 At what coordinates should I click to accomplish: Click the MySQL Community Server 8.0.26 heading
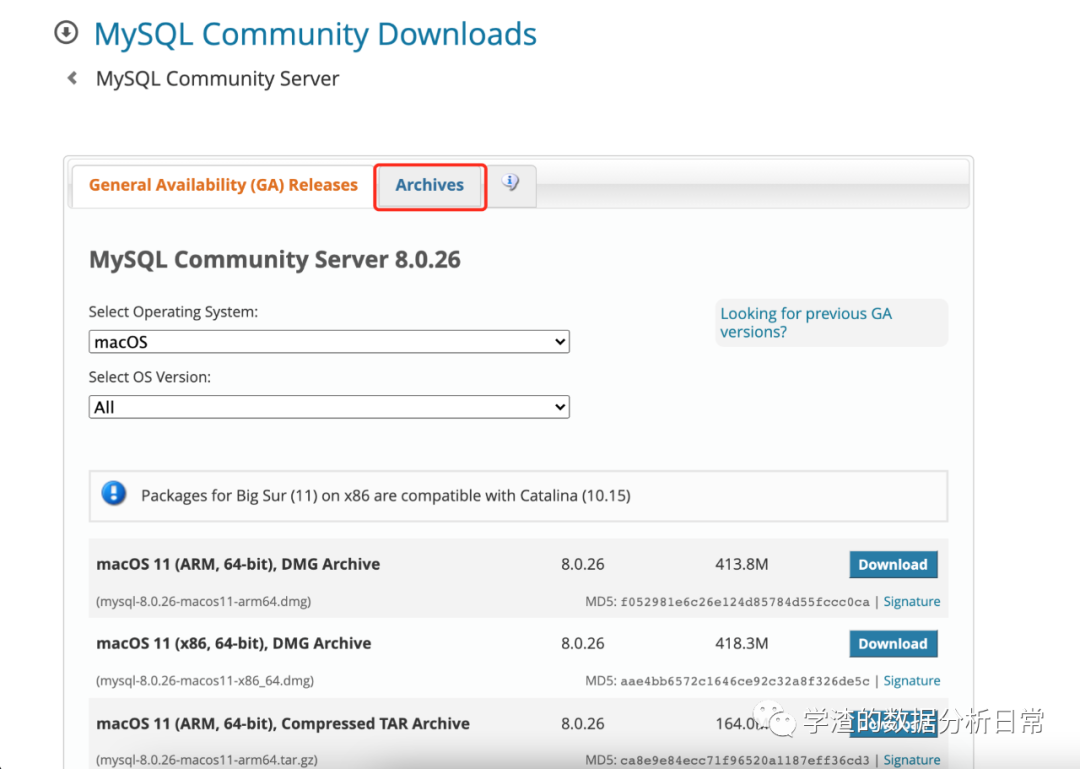tap(275, 260)
